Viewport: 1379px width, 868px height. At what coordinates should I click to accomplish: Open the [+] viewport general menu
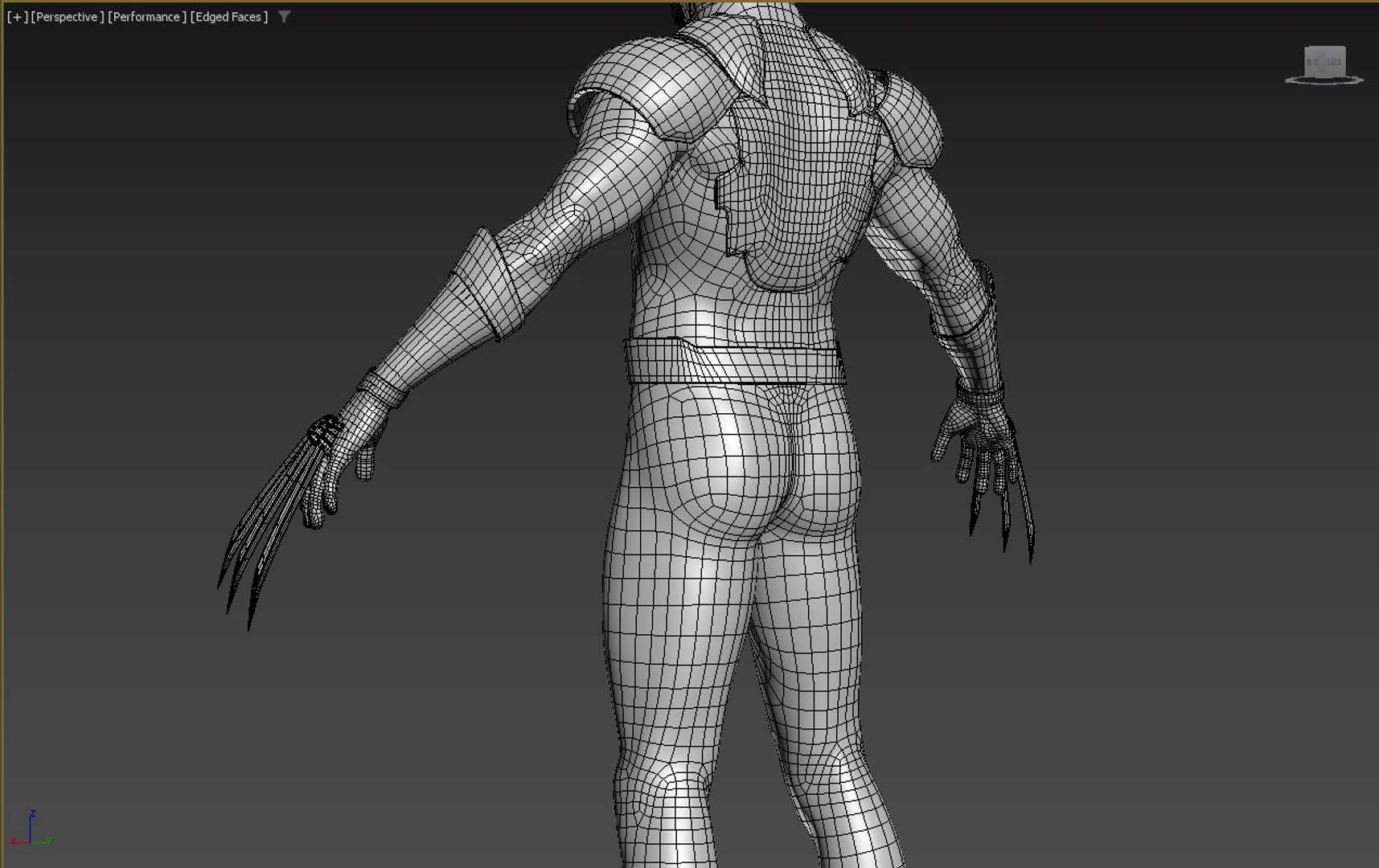click(x=17, y=17)
